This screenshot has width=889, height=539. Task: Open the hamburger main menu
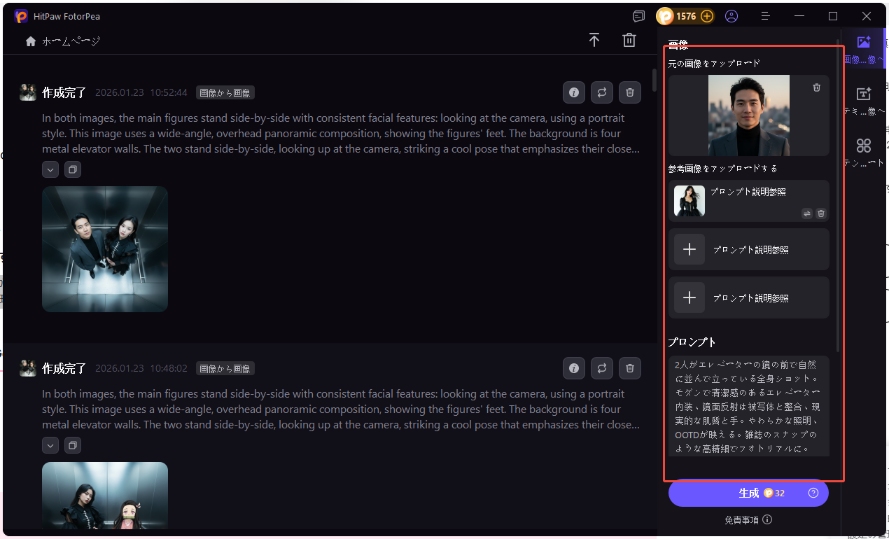coord(765,17)
